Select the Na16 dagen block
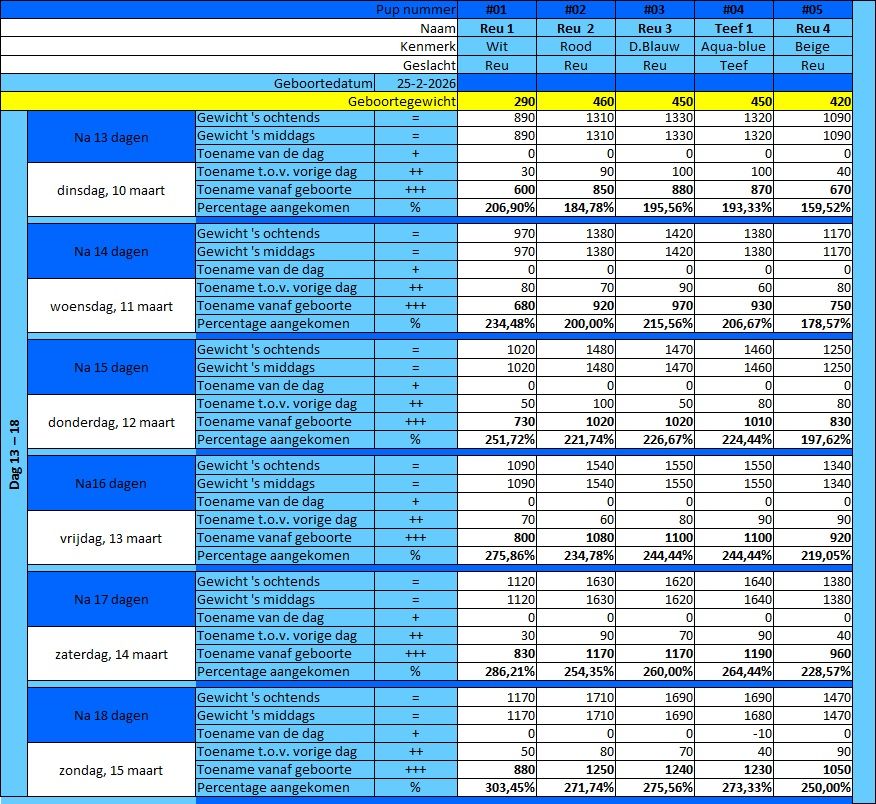 [111, 484]
